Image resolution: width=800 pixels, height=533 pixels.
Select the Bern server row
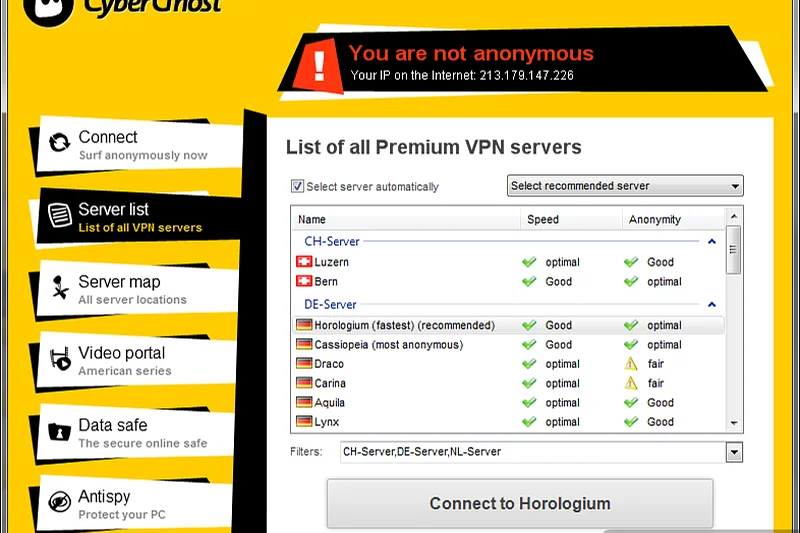coord(508,282)
